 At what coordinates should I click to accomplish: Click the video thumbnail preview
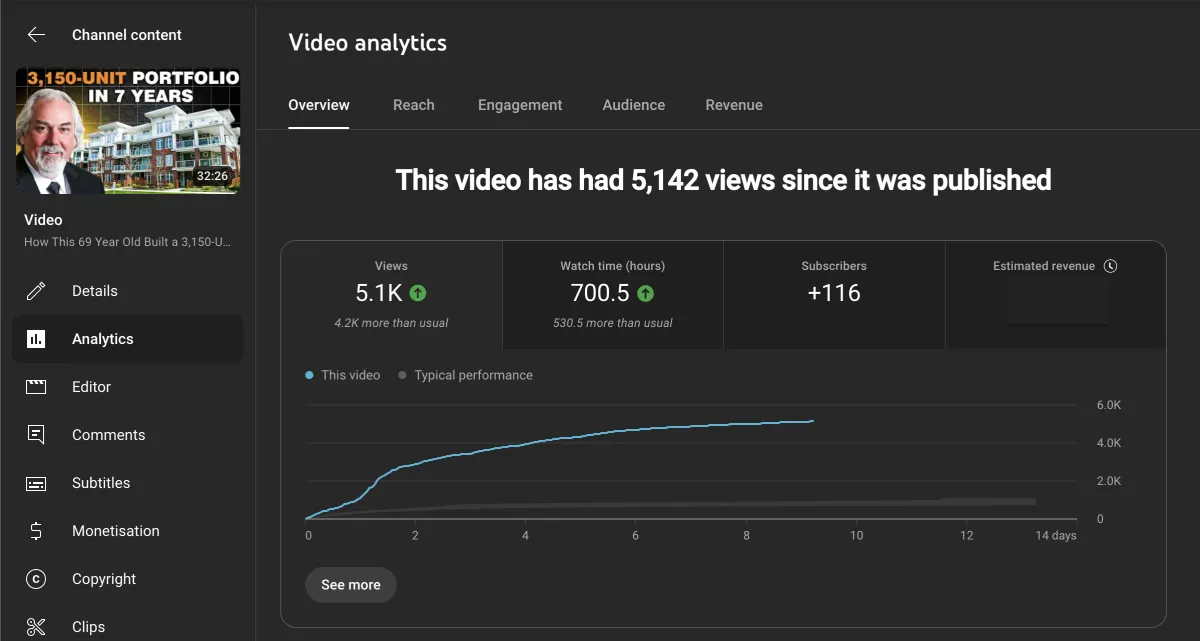click(128, 131)
